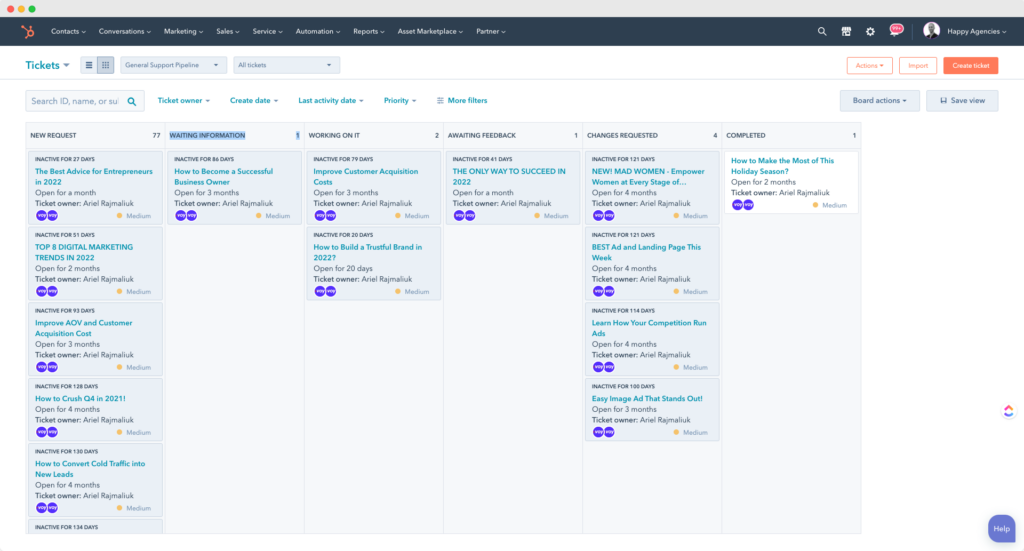Click avatar icons on Holiday Season card
Viewport: 1024px width, 551px height.
point(743,205)
